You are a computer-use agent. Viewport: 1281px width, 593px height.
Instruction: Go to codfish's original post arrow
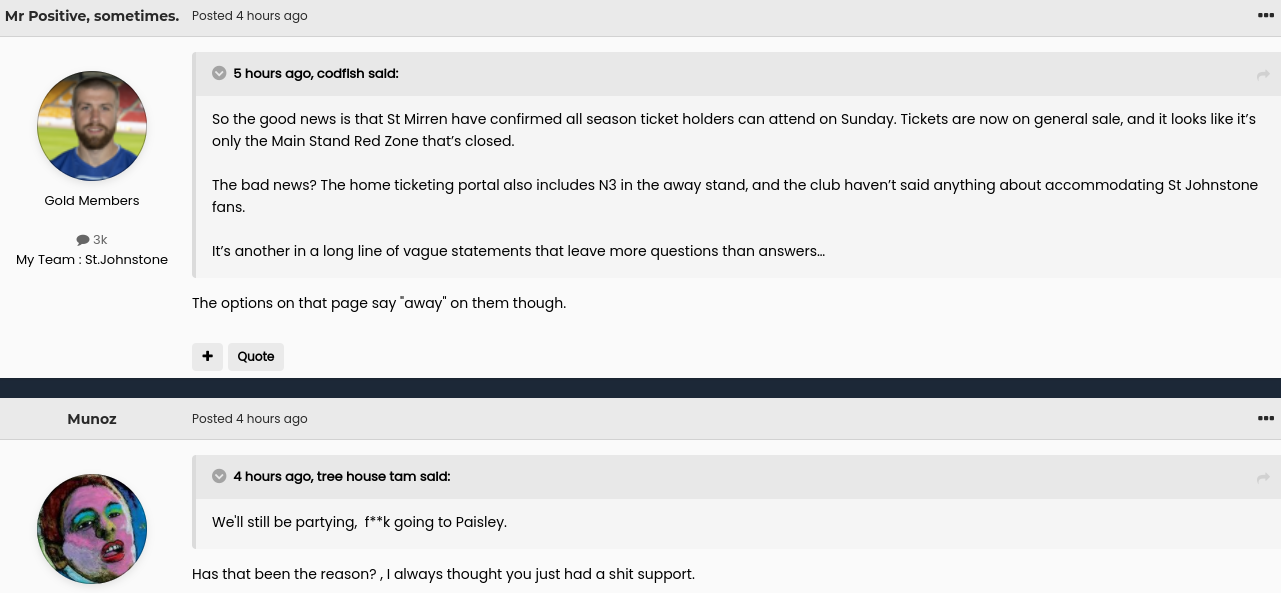1263,75
